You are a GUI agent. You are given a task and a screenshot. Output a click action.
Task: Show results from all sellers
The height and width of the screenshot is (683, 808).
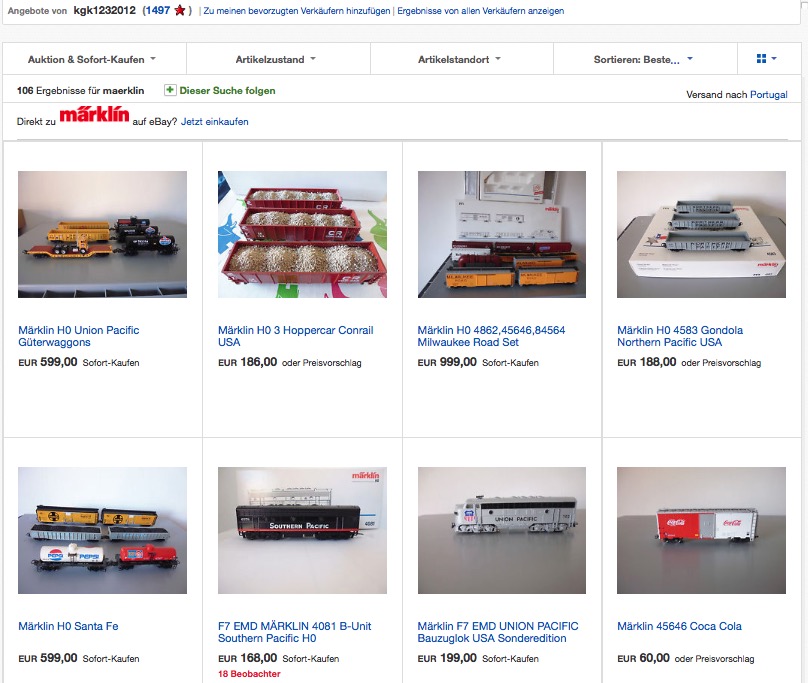[480, 11]
